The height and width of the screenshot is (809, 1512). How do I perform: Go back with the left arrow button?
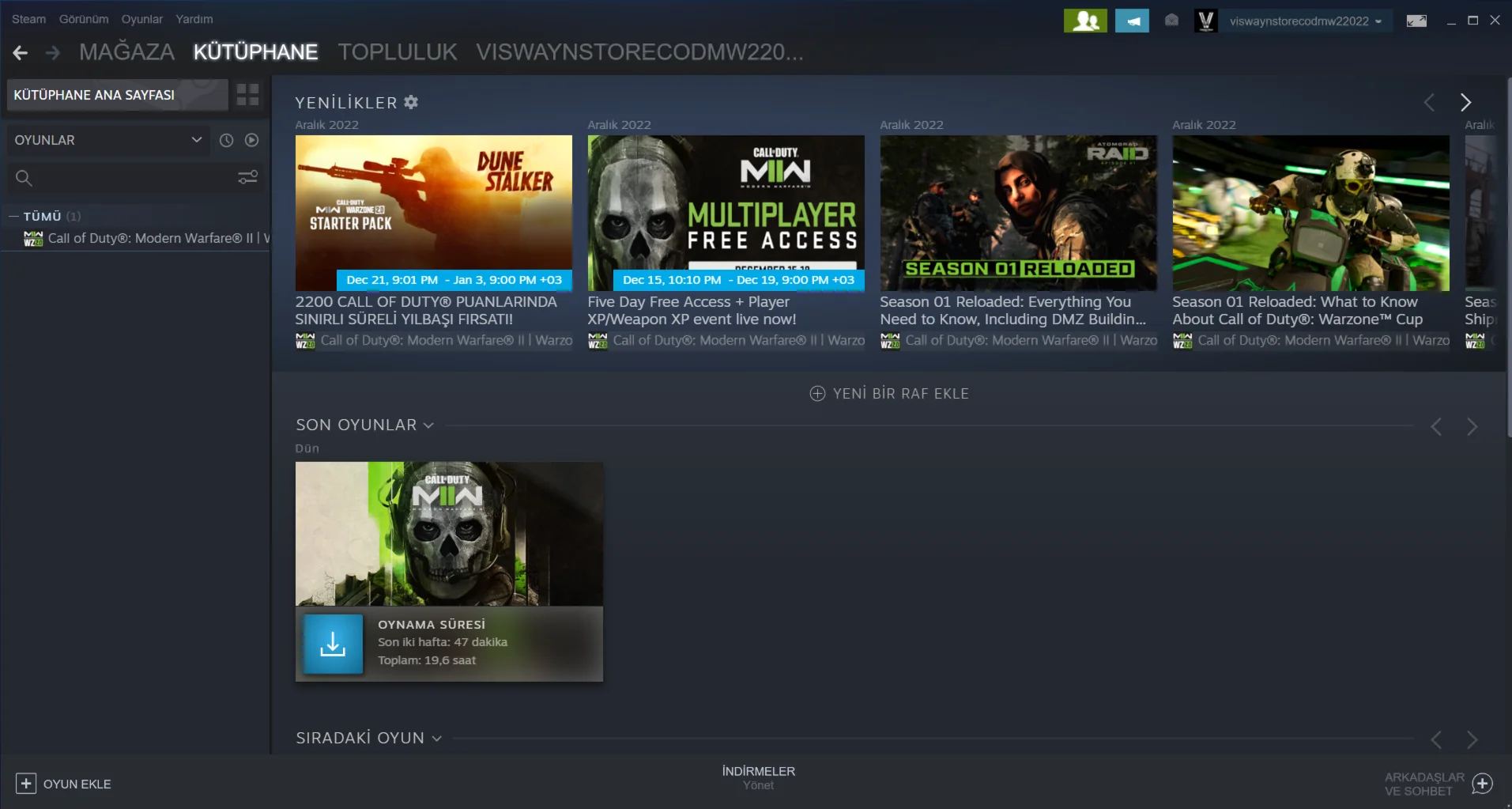click(21, 53)
